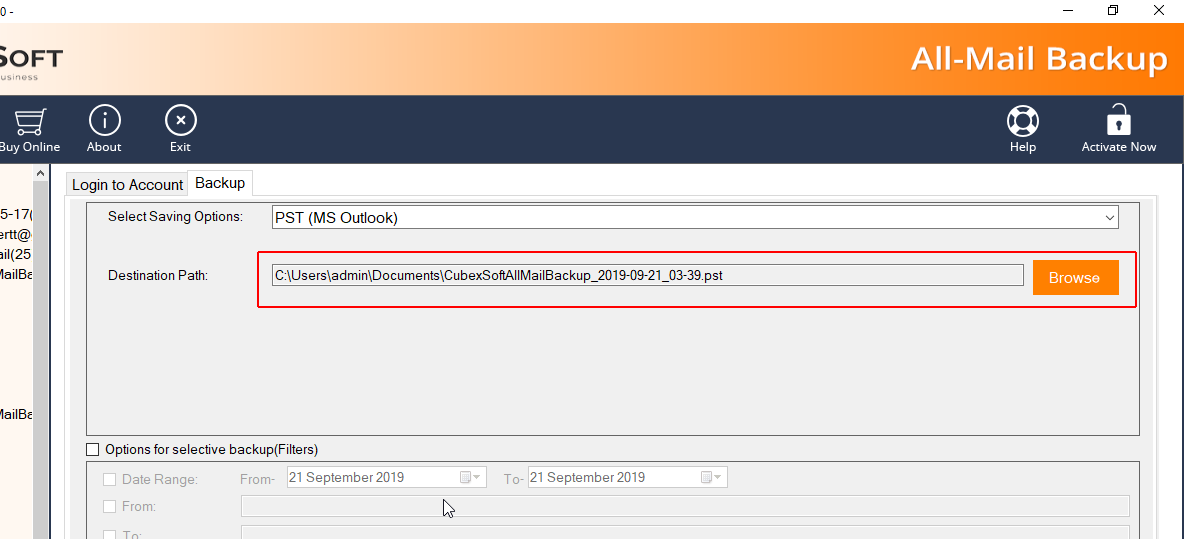Viewport: 1184px width, 539px height.
Task: Click the orange Browse button
Action: point(1075,278)
